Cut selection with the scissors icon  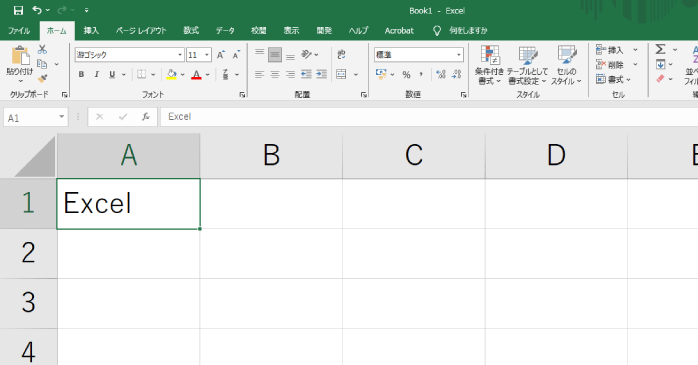(42, 49)
